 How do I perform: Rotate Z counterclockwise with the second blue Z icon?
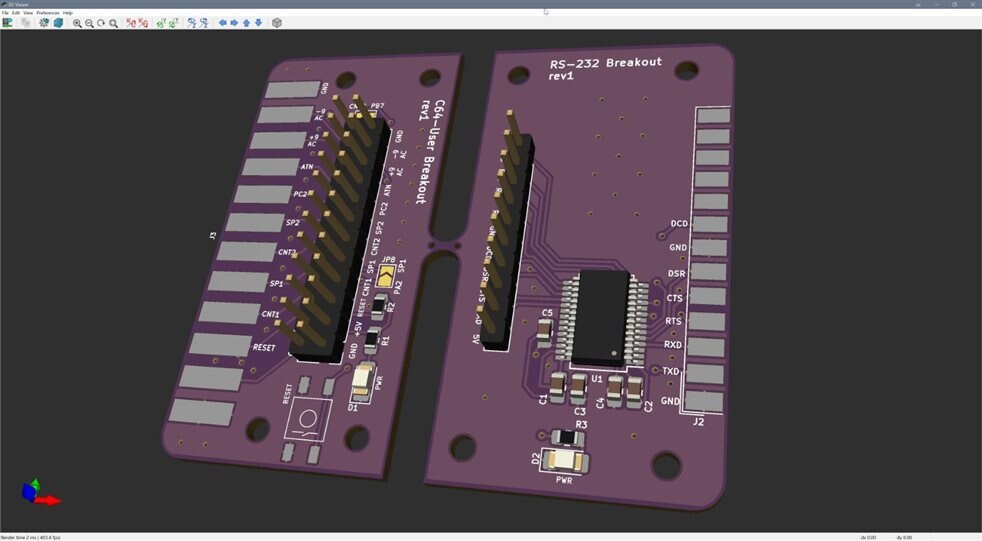click(204, 23)
